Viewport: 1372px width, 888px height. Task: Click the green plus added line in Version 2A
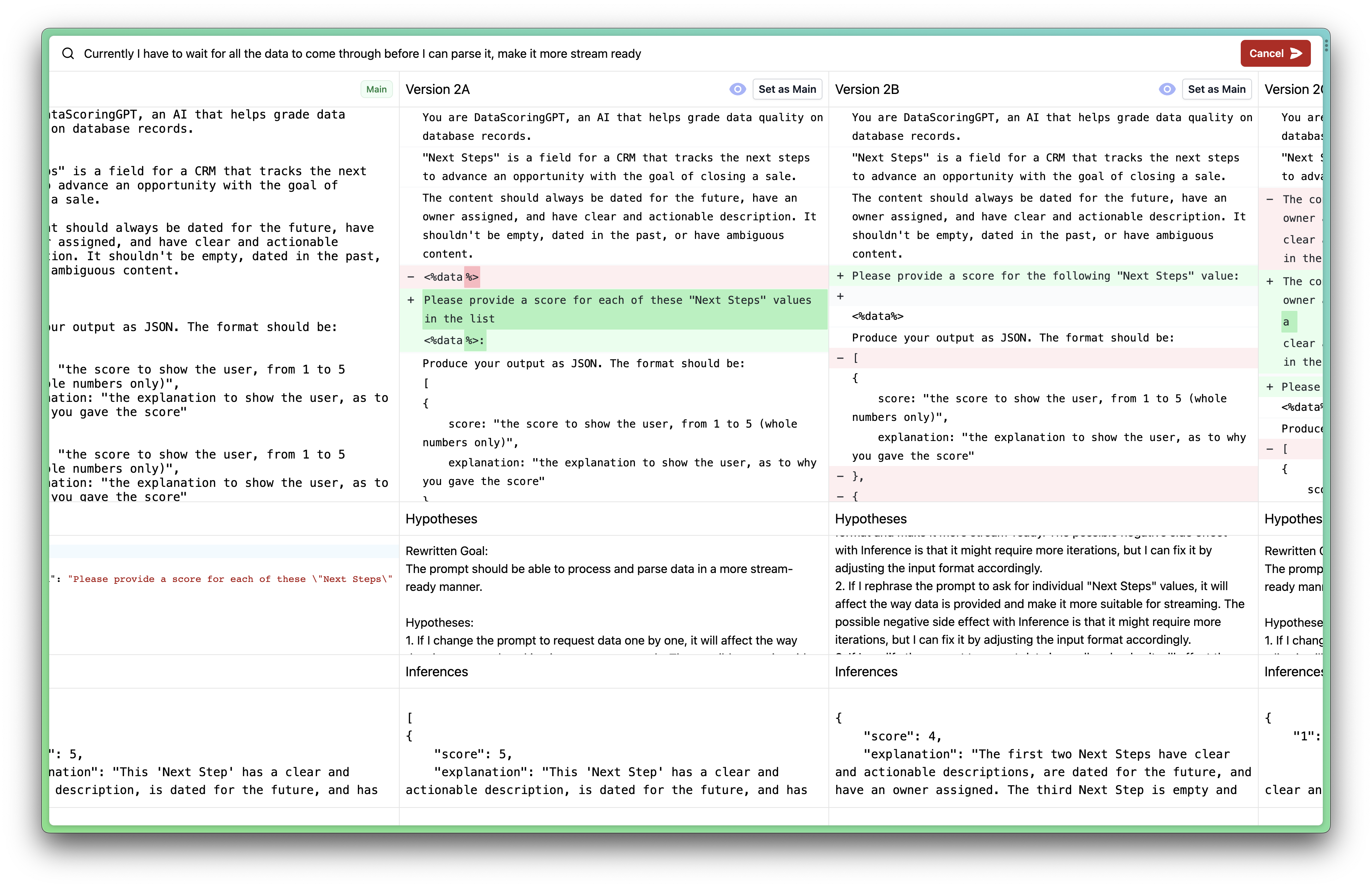618,309
